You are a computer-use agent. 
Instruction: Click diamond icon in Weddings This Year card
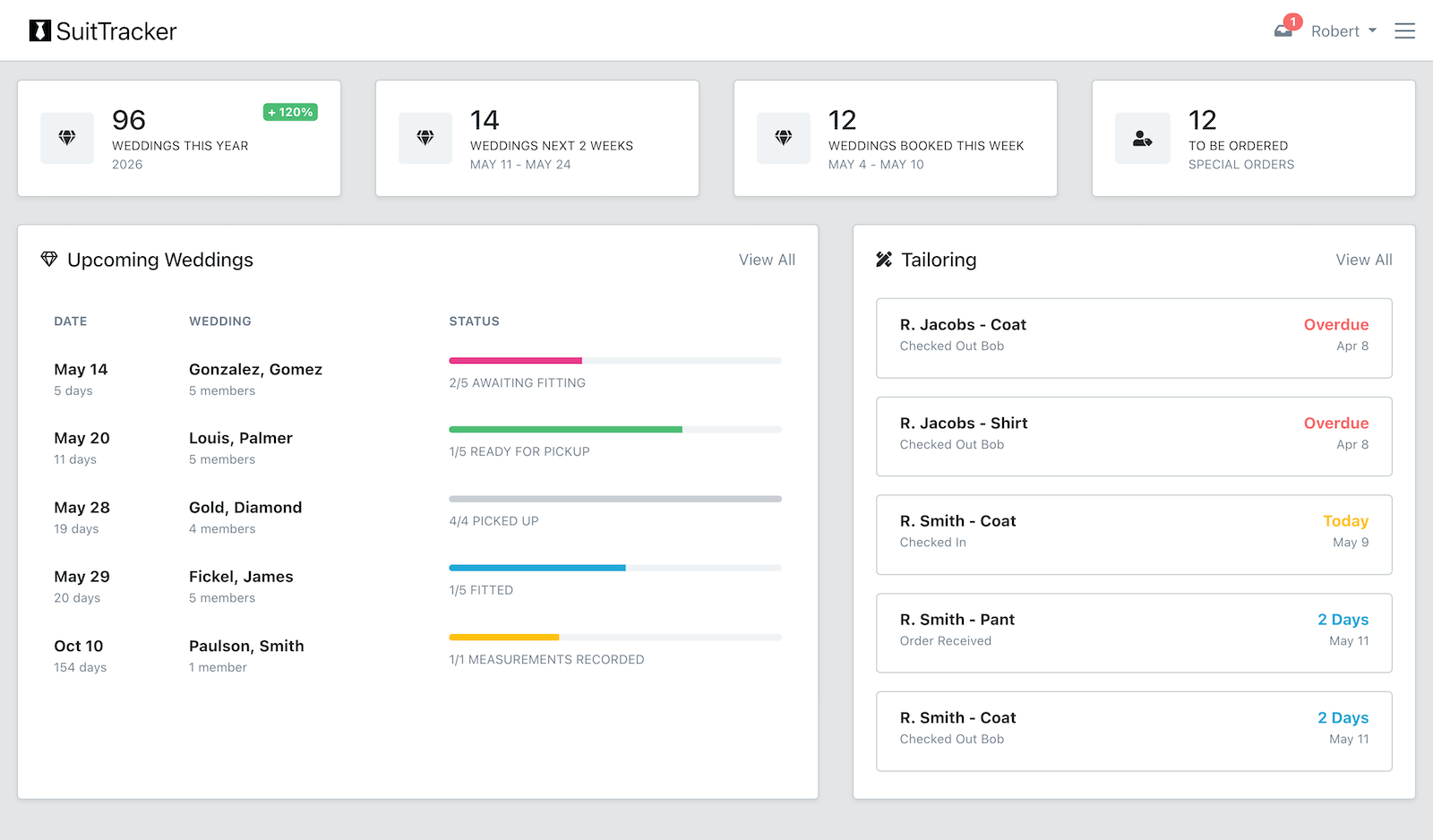point(67,138)
